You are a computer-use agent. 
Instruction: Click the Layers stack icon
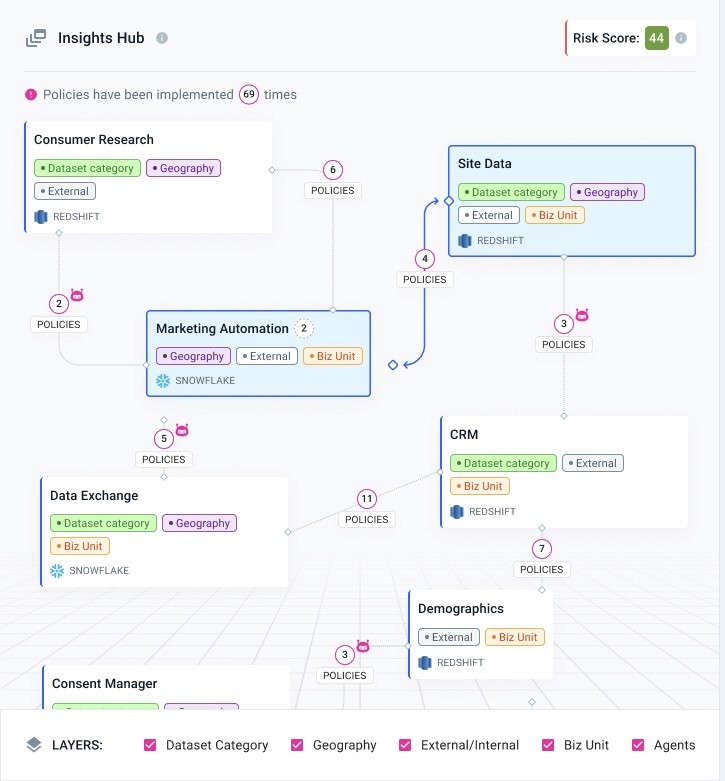click(34, 745)
